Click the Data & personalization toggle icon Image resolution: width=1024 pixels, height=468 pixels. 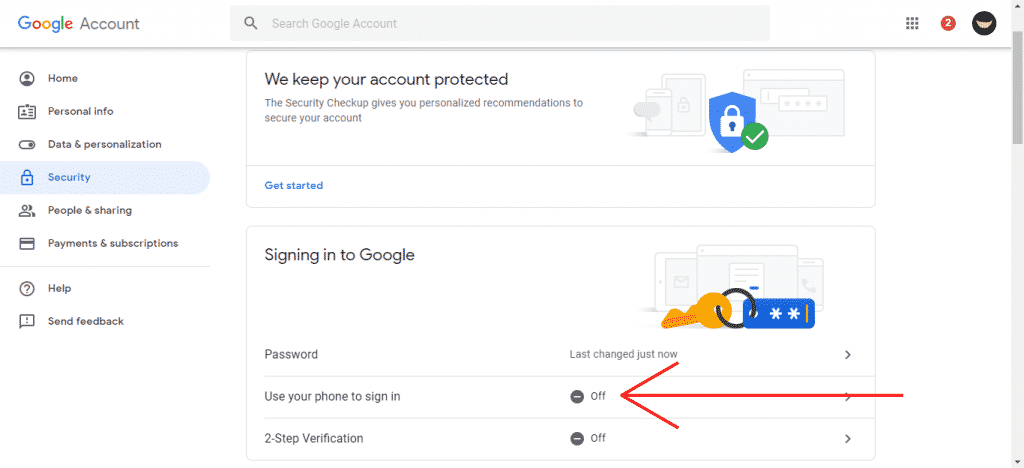pos(27,144)
